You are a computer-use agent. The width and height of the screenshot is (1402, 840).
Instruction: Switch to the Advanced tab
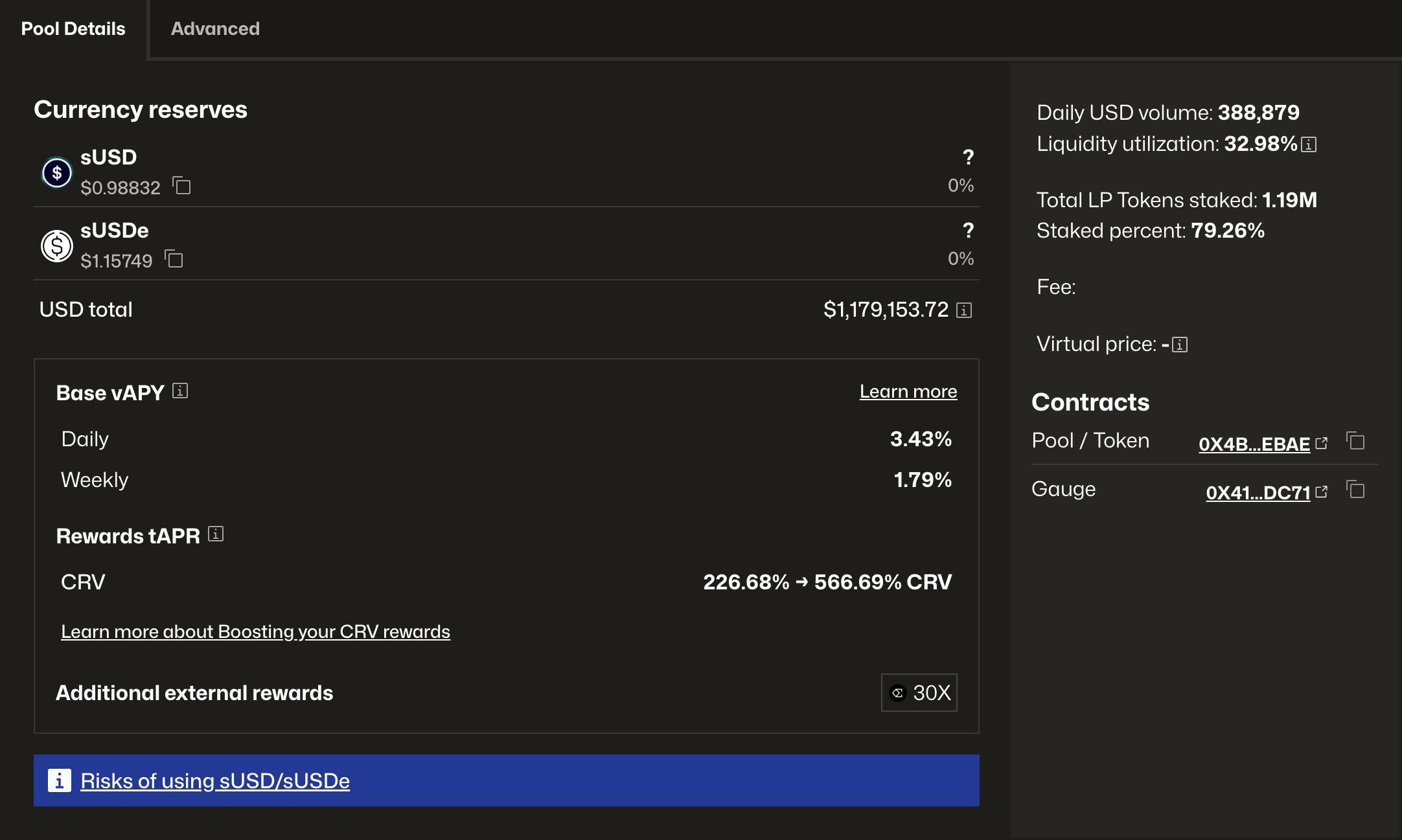click(215, 28)
